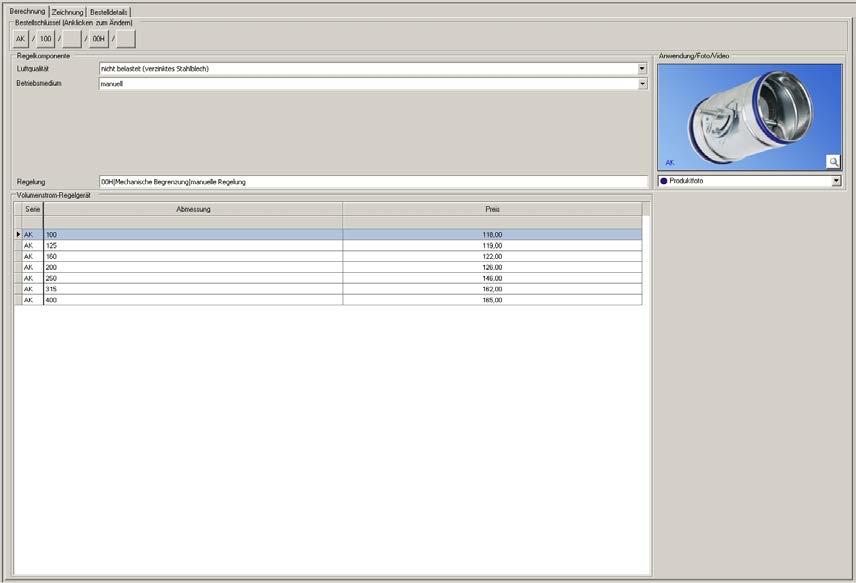The height and width of the screenshot is (583, 856).
Task: Click the current row indicator arrow
Action: [18, 235]
